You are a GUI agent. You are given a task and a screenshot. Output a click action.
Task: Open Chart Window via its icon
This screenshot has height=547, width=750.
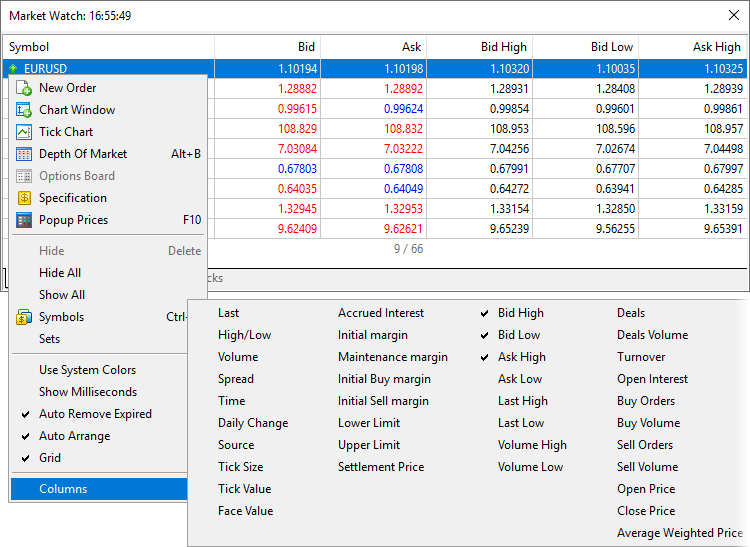point(24,110)
